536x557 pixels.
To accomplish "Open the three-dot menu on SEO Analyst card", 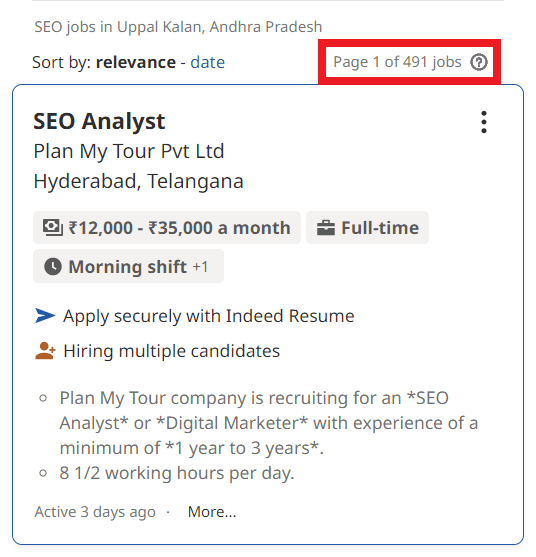I will pos(483,122).
